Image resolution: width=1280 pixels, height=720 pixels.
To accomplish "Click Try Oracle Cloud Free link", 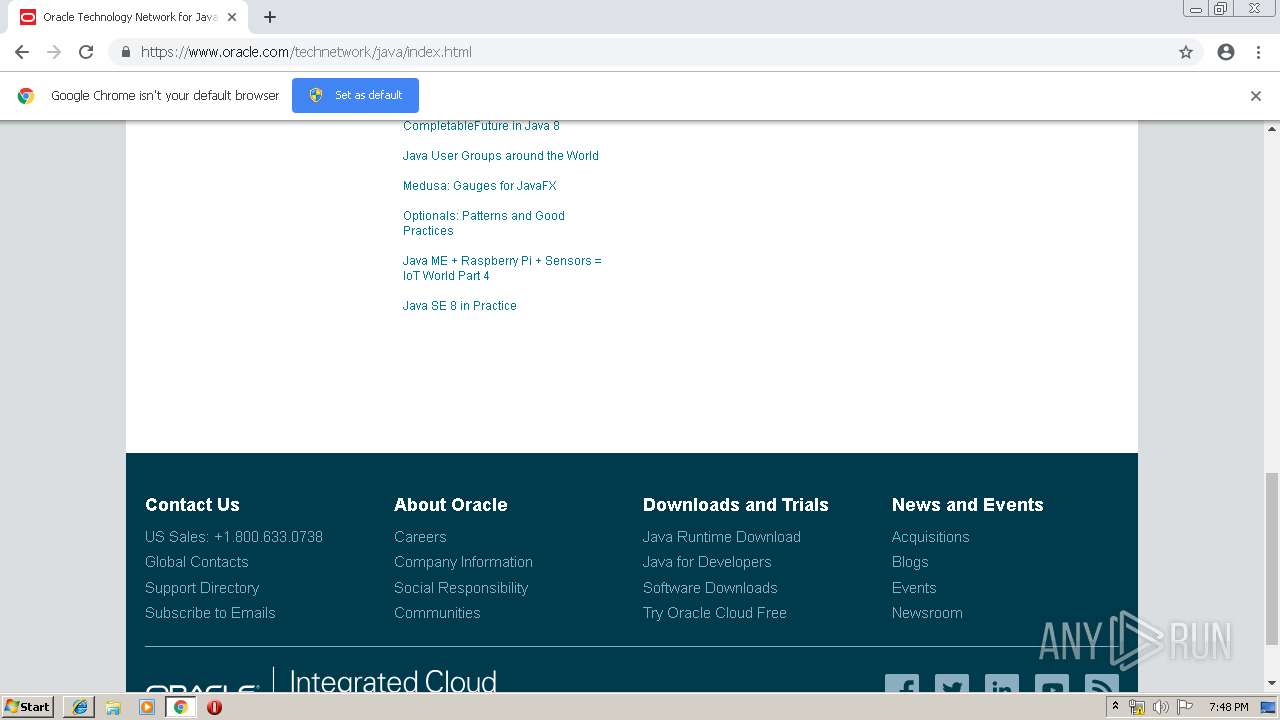I will coord(715,613).
